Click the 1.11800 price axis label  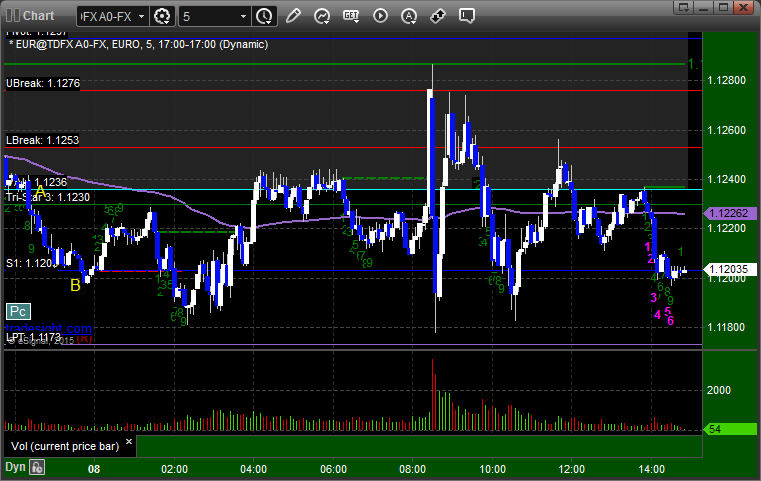point(727,327)
